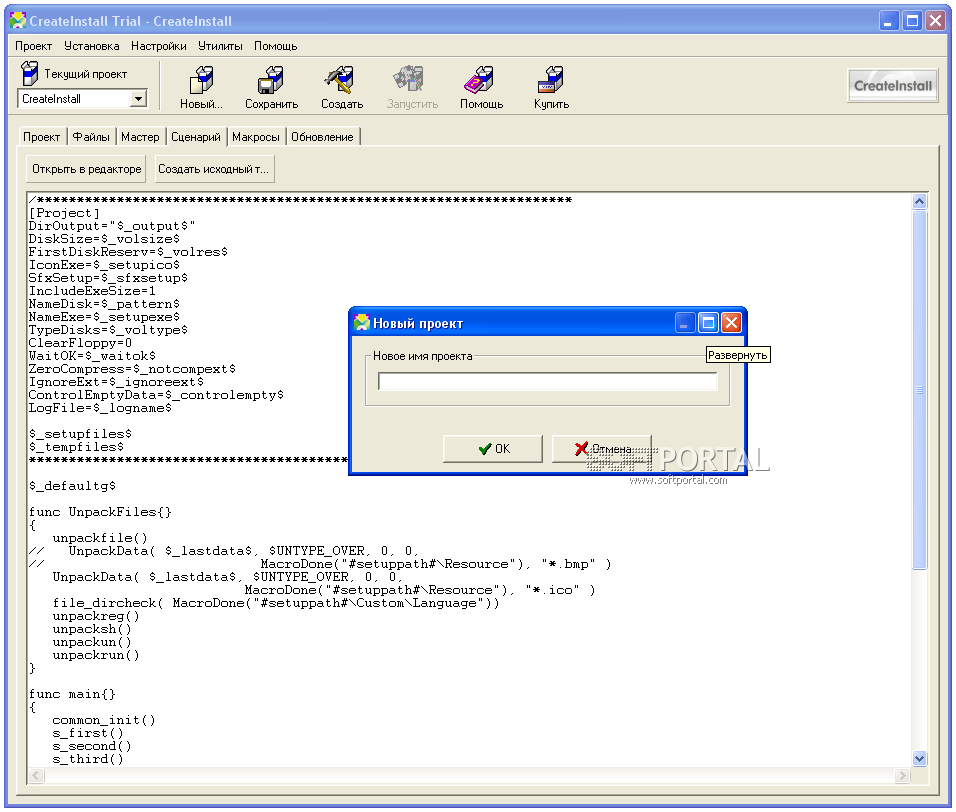Viewport: 956px width, 812px height.
Task: Click the line "func main{}"
Action: 72,694
